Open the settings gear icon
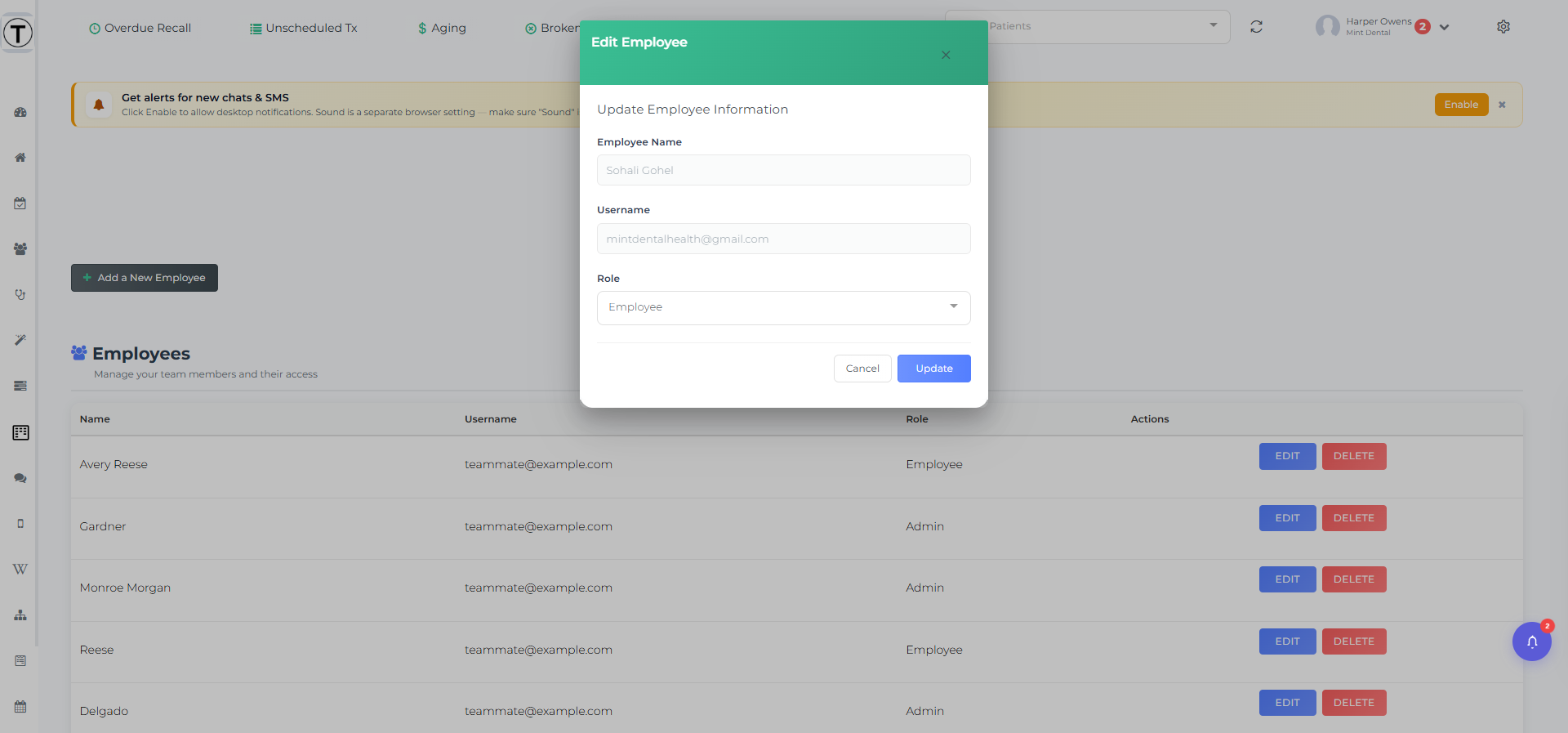 pos(1503,27)
